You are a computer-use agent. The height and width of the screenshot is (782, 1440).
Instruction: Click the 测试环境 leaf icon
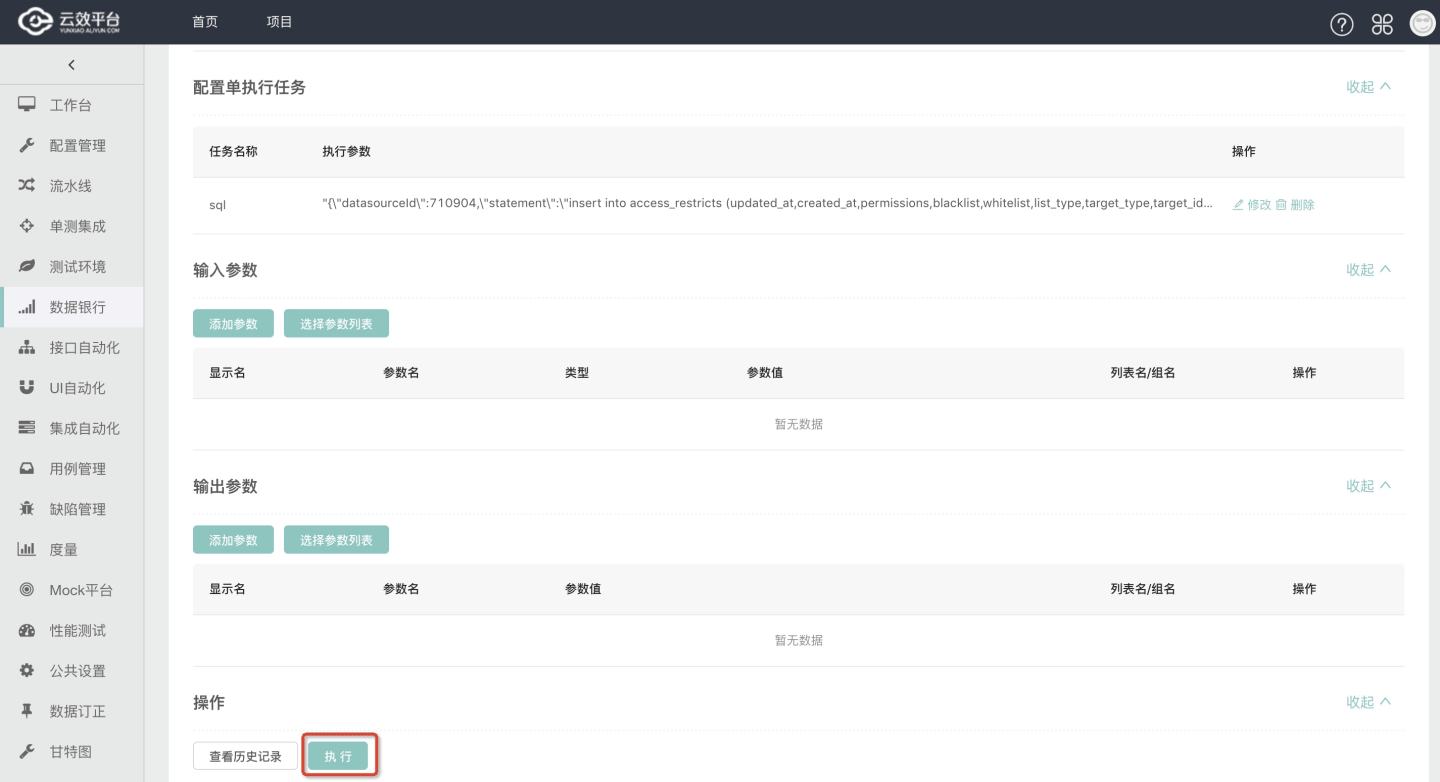point(27,266)
